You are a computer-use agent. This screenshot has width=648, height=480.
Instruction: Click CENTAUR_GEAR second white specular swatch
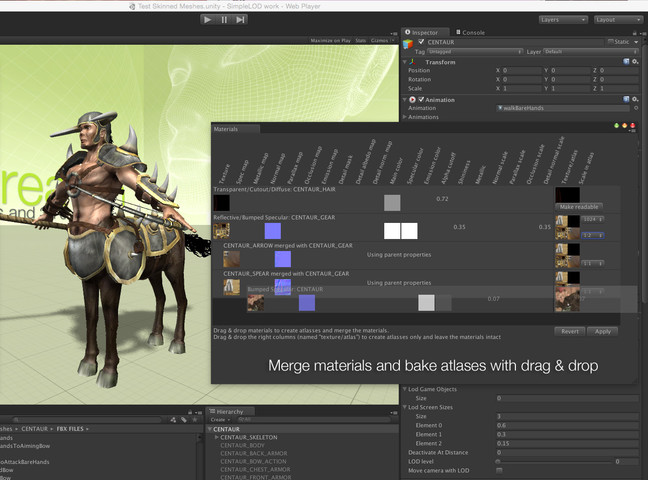[410, 231]
